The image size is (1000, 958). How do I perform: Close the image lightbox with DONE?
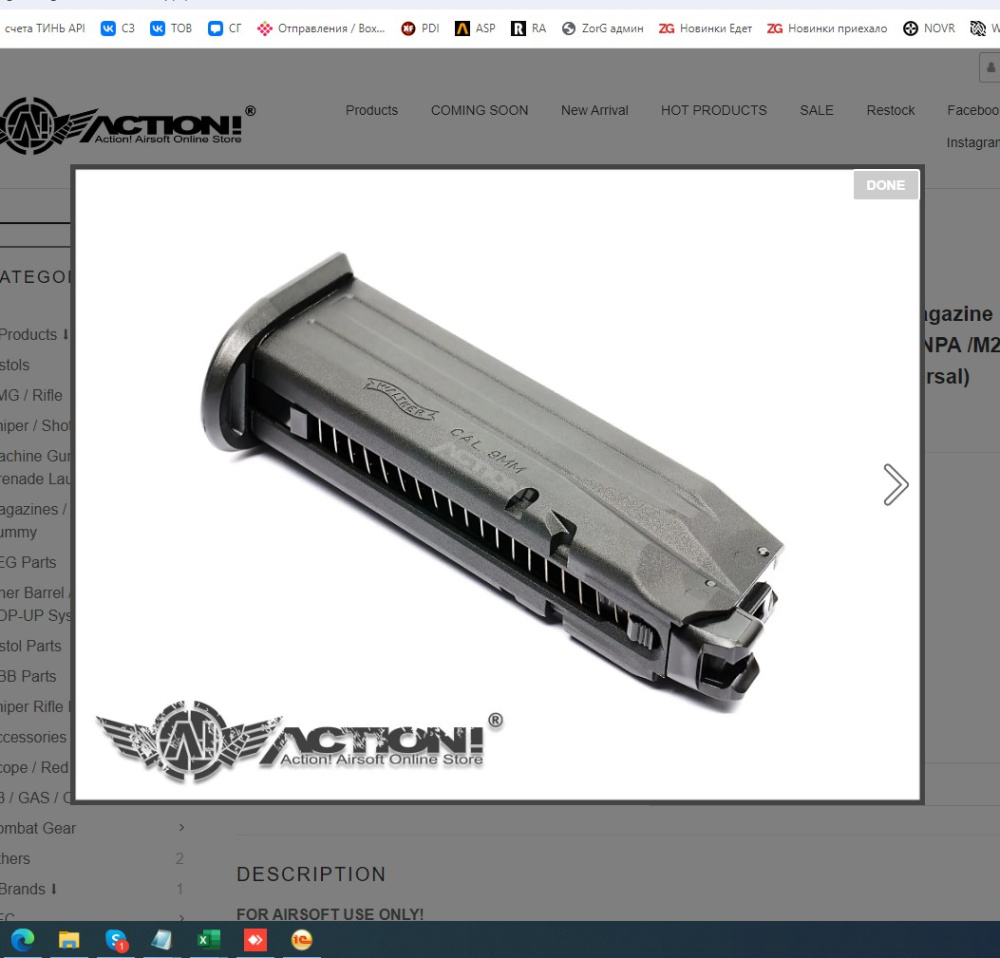(x=886, y=185)
